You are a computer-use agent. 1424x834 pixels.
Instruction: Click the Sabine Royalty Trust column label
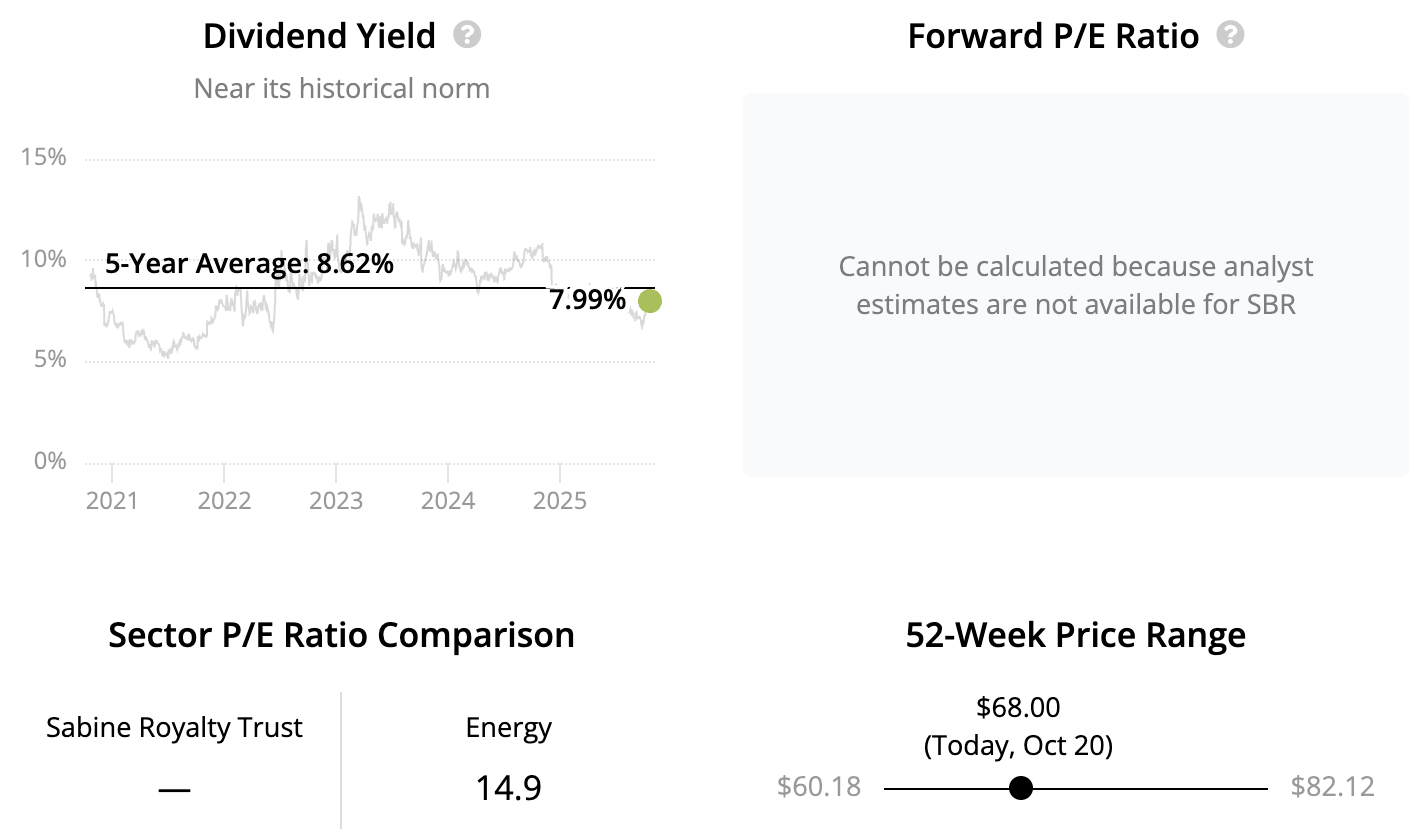coord(174,728)
